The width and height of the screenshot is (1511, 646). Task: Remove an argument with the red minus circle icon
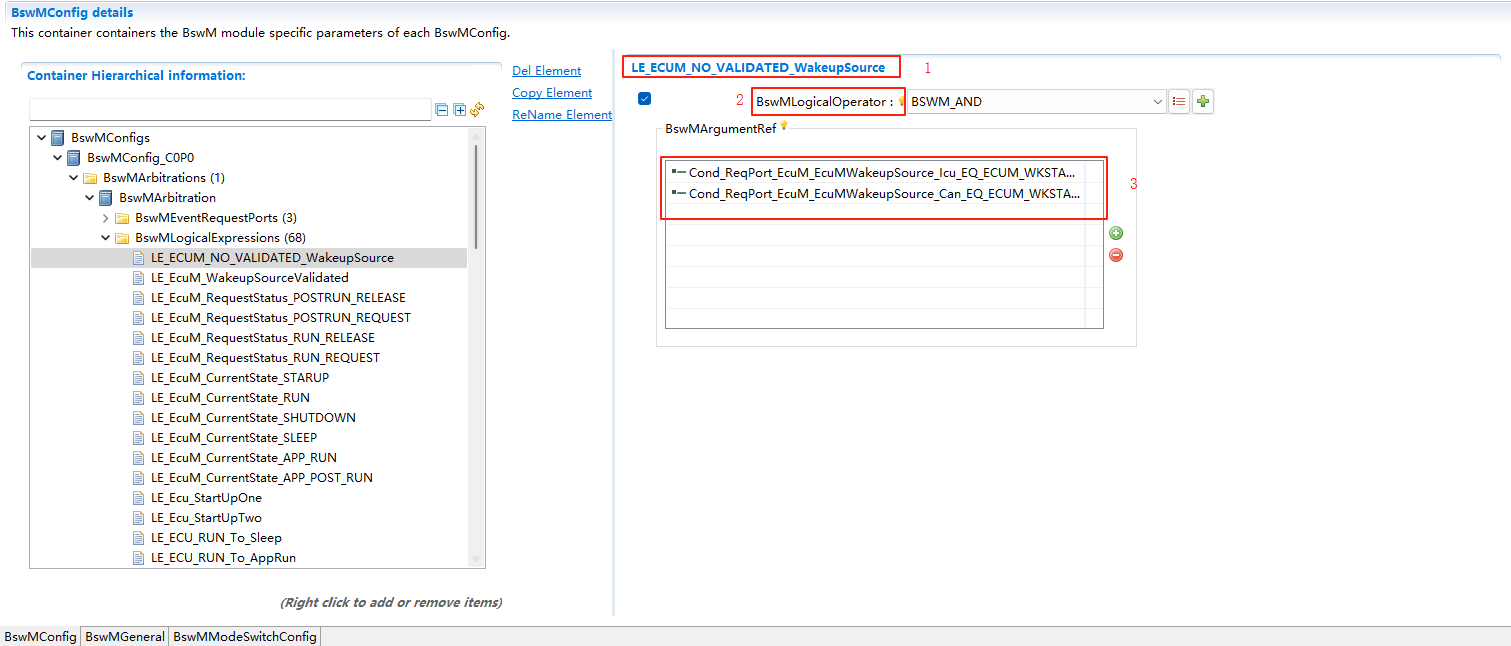[x=1116, y=255]
